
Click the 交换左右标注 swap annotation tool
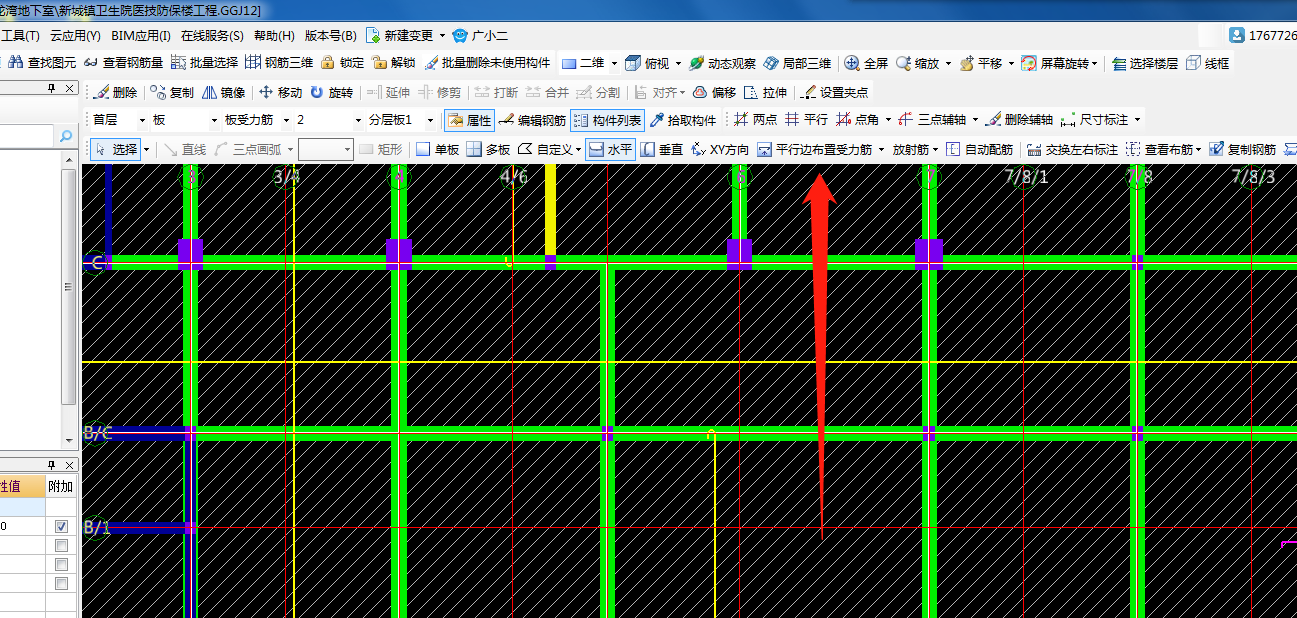1072,149
